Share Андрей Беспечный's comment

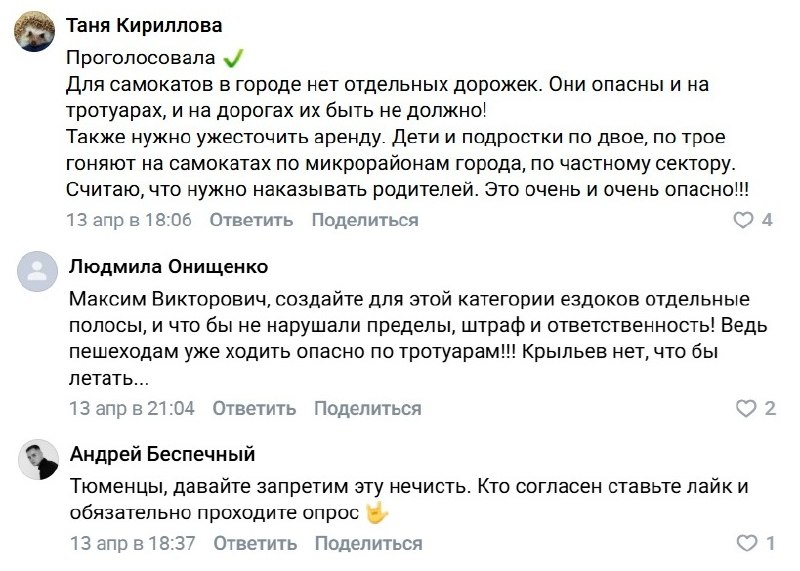coord(367,544)
